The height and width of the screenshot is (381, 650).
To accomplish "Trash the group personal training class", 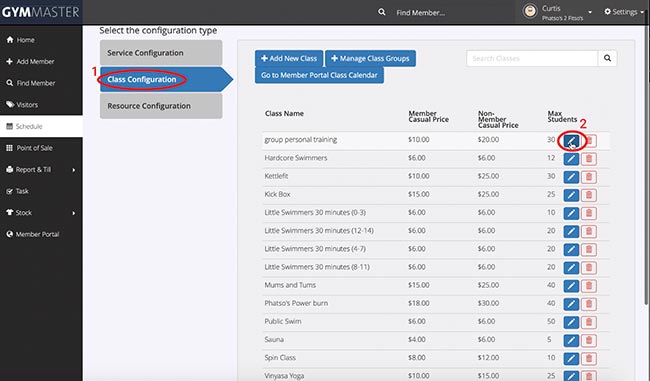I will pyautogui.click(x=590, y=141).
